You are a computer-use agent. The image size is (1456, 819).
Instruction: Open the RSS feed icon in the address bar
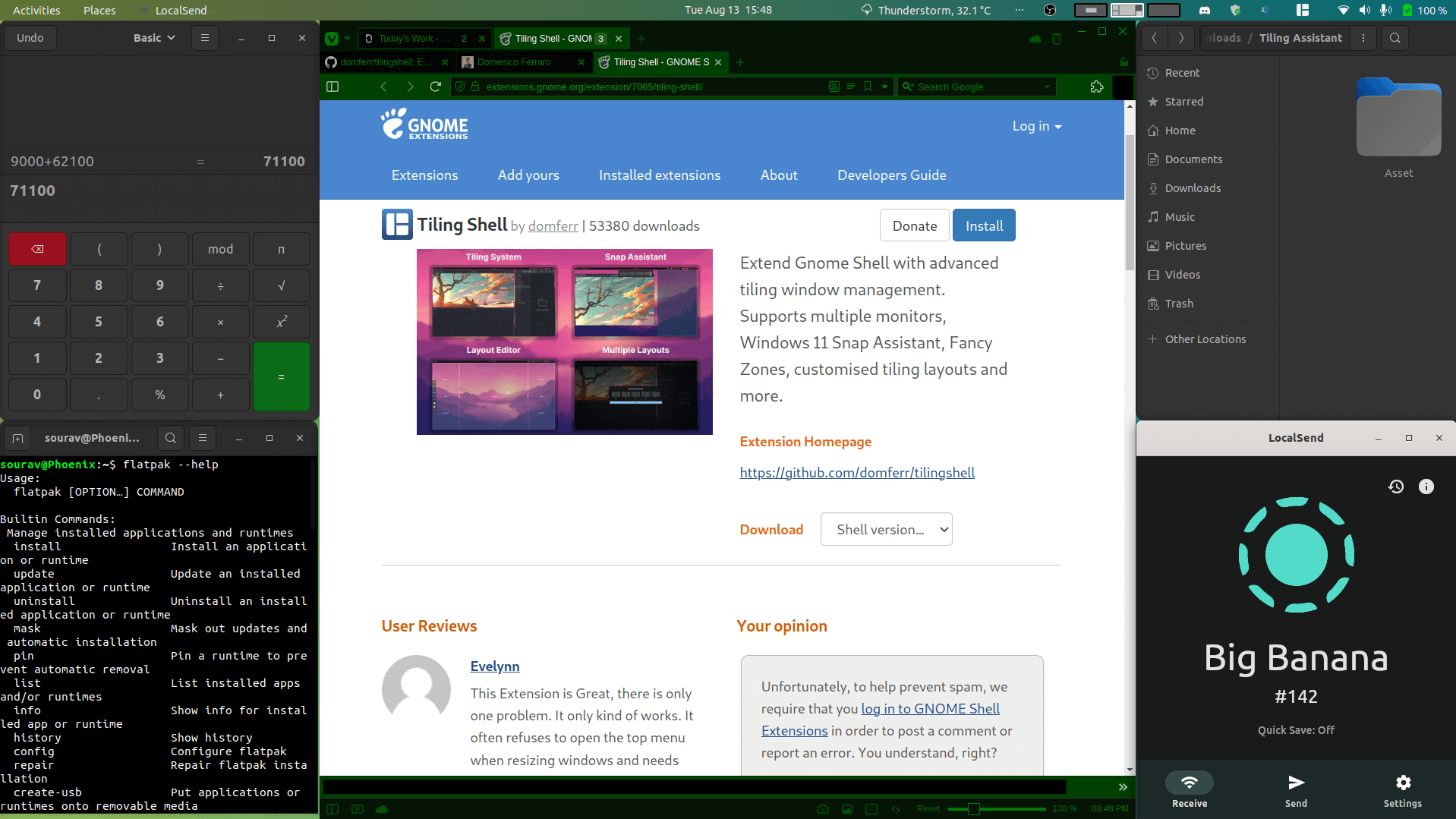coord(834,87)
